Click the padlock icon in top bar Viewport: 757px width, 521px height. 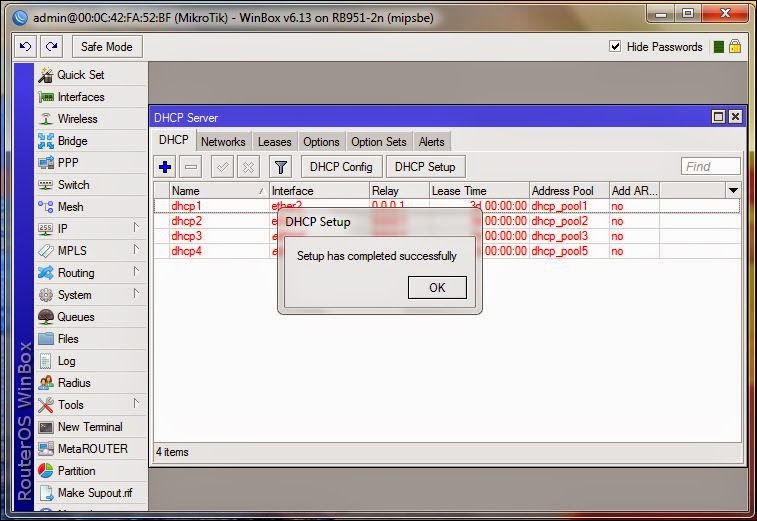(x=735, y=46)
